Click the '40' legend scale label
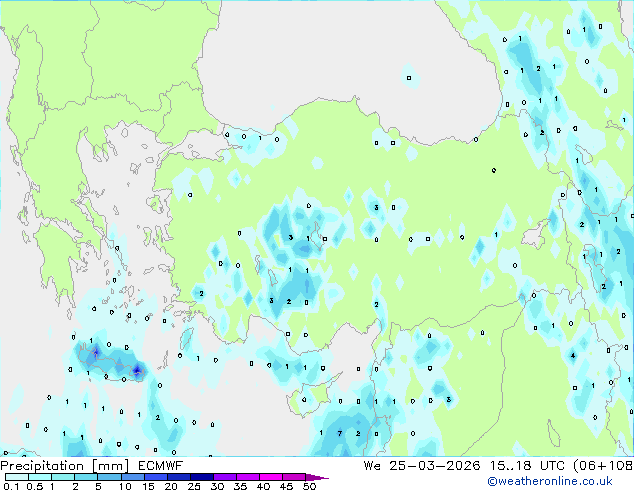Viewport: 634px width, 490px height. (263, 486)
